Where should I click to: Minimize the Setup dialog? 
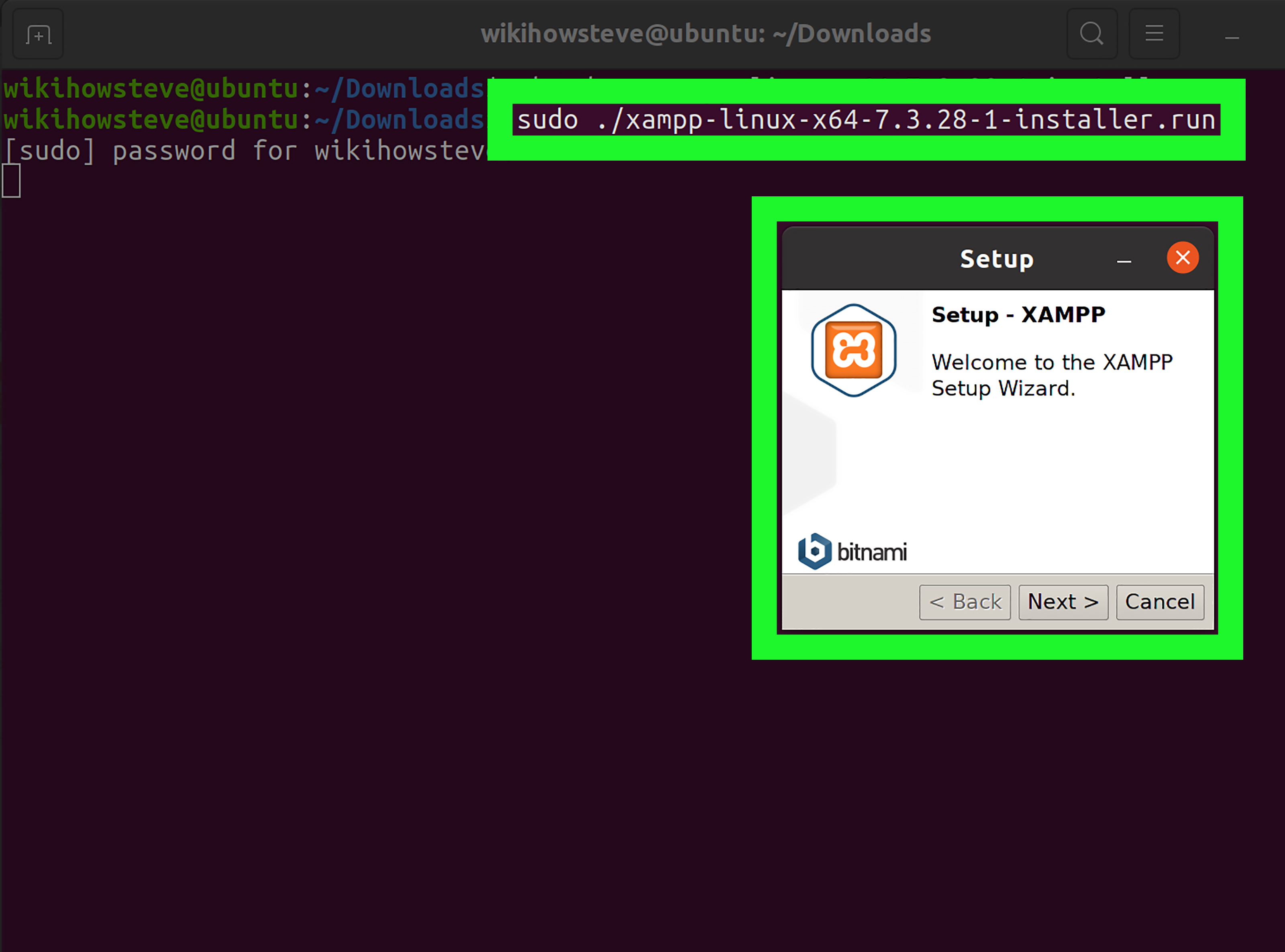(1124, 262)
